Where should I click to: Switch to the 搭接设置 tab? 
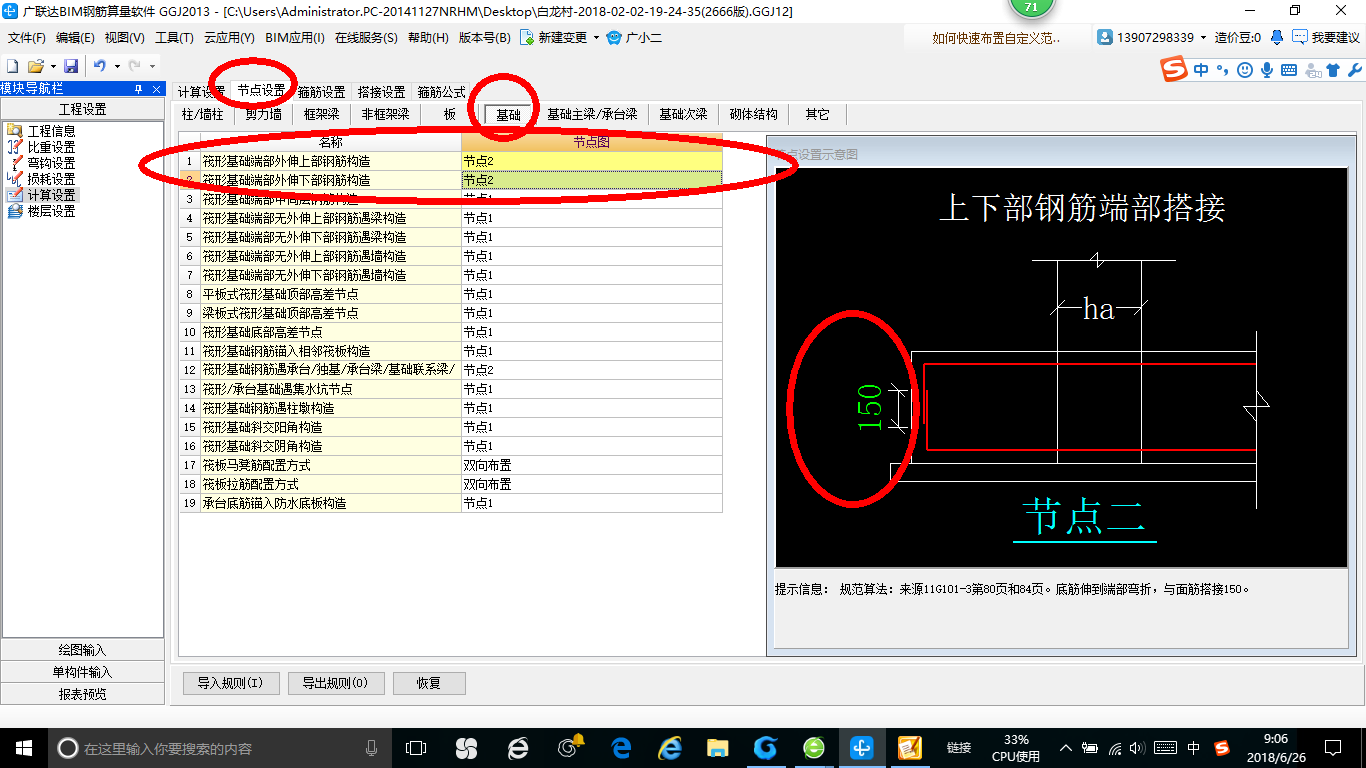coord(381,92)
